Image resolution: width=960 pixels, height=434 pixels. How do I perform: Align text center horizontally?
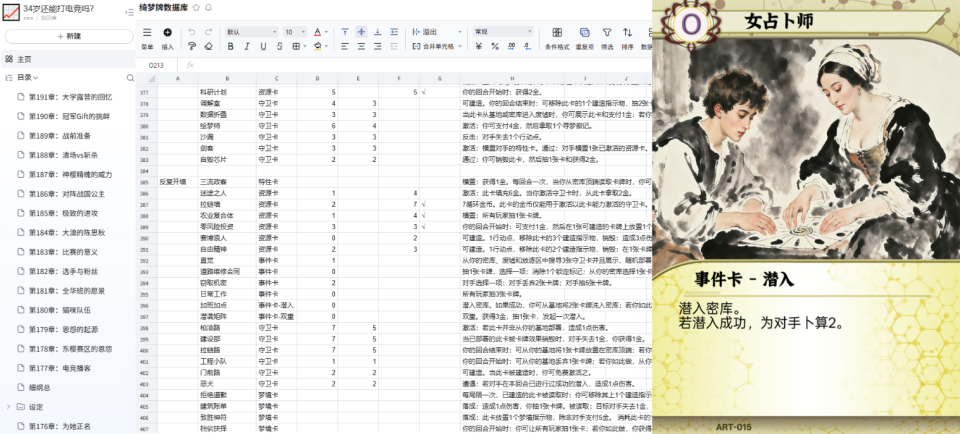pos(362,46)
